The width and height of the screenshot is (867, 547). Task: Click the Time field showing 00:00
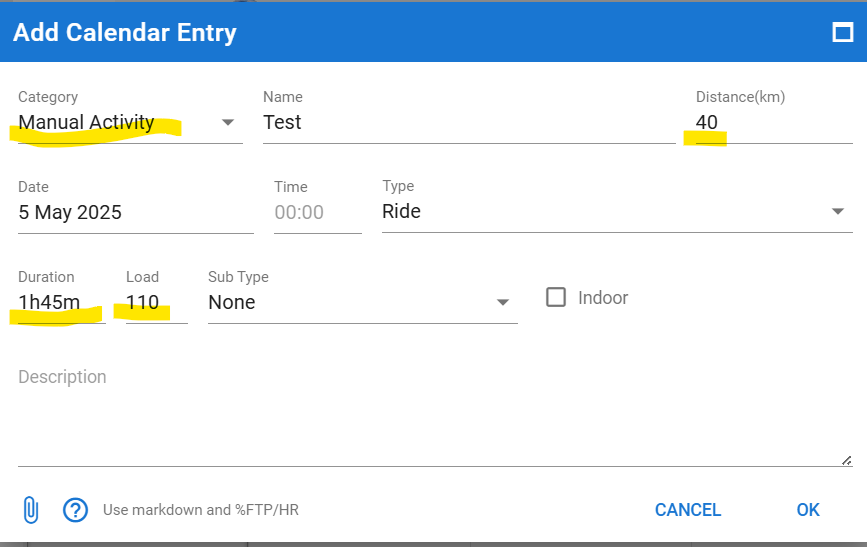pos(317,212)
